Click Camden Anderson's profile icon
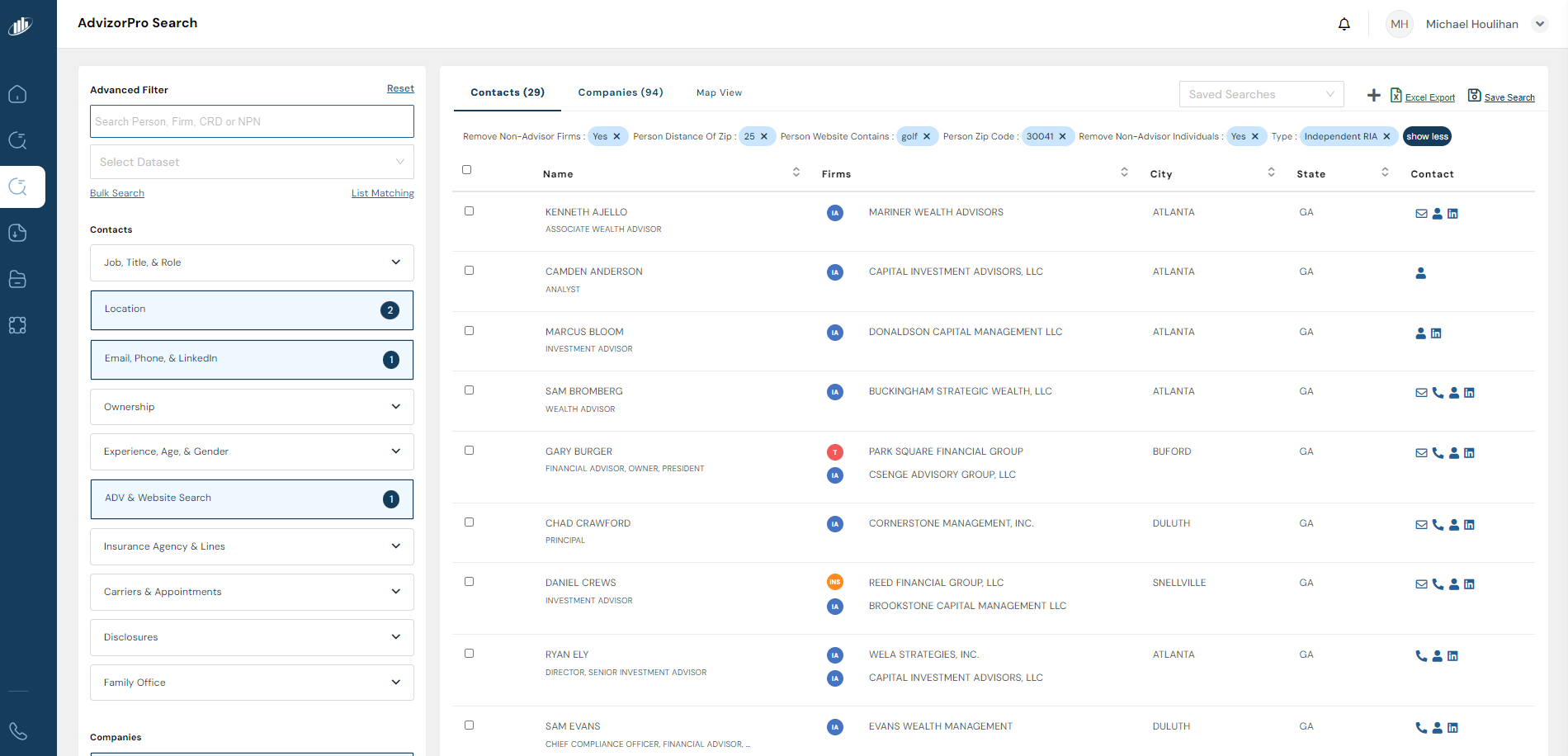This screenshot has height=756, width=1568. tap(1421, 273)
